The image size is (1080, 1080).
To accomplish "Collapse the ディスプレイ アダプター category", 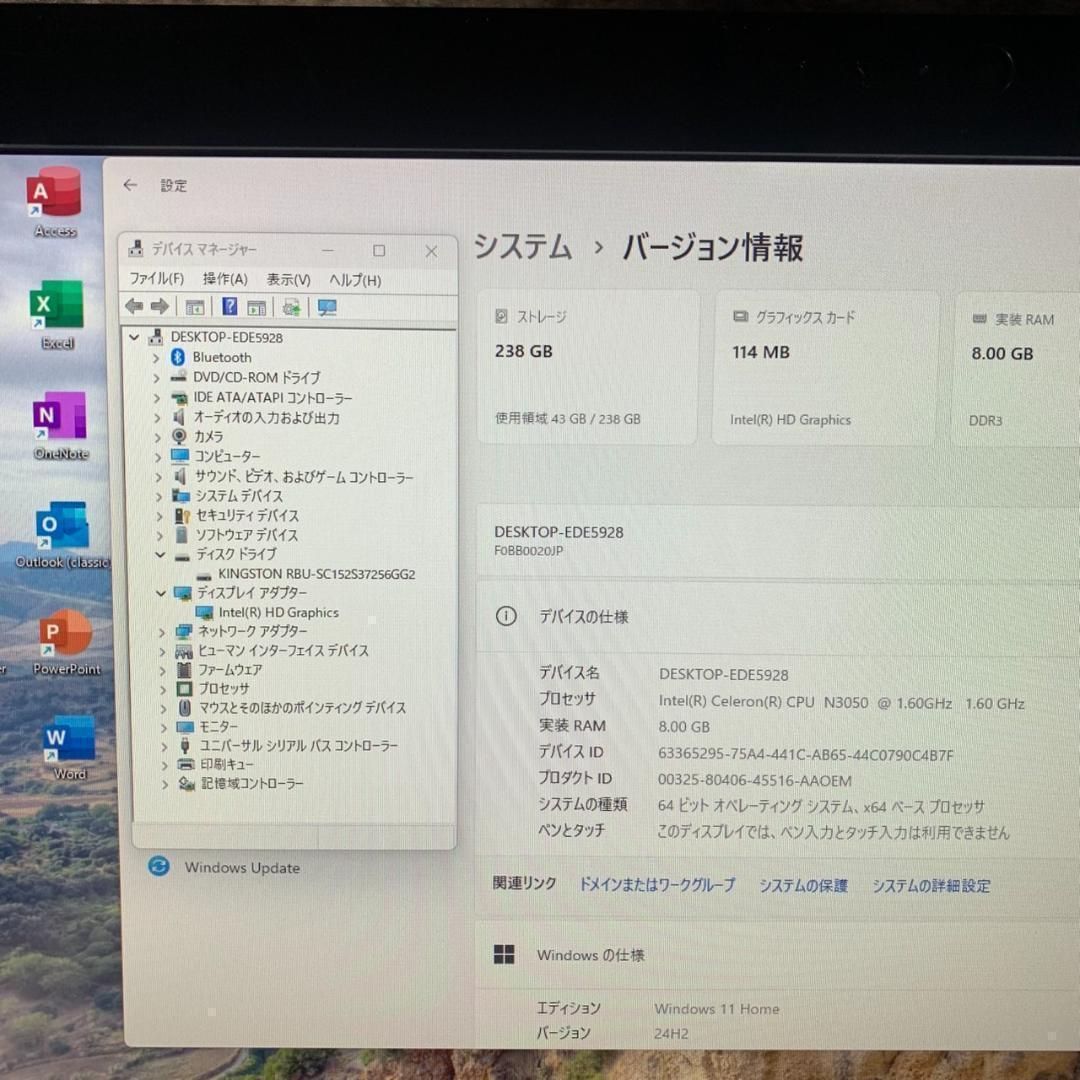I will (x=160, y=593).
